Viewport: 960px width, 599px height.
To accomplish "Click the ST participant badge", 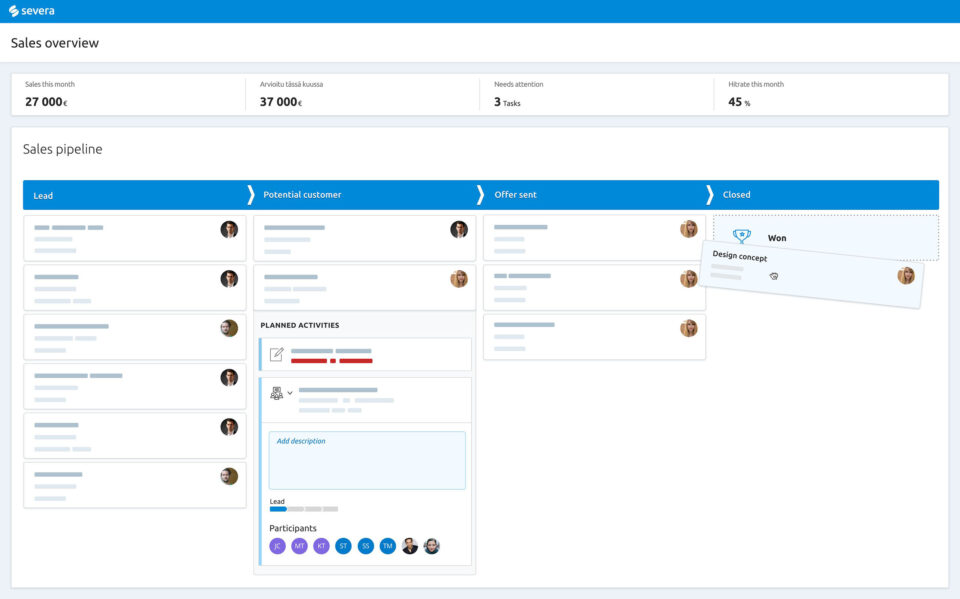I will [x=343, y=546].
